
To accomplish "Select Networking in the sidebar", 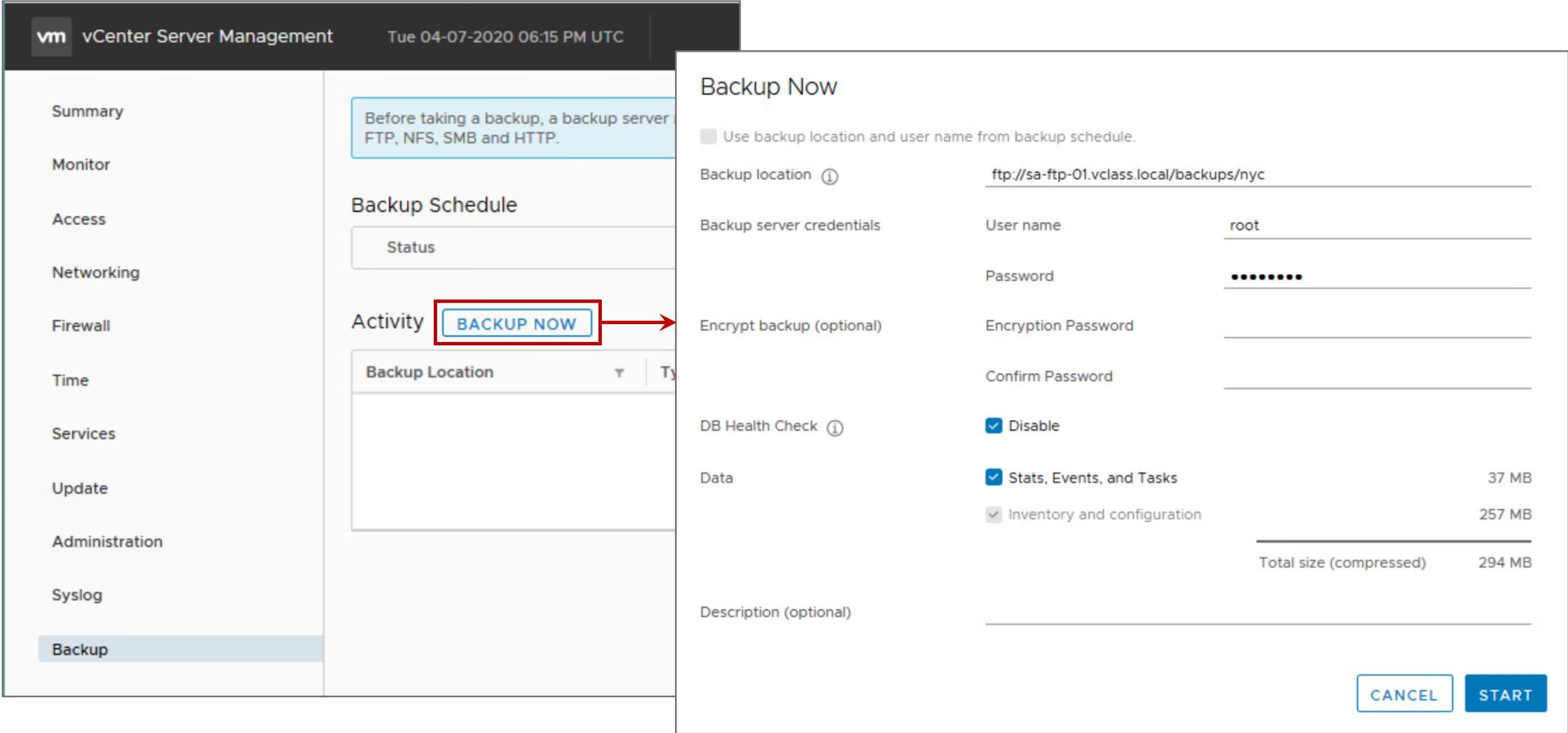I will pos(96,272).
